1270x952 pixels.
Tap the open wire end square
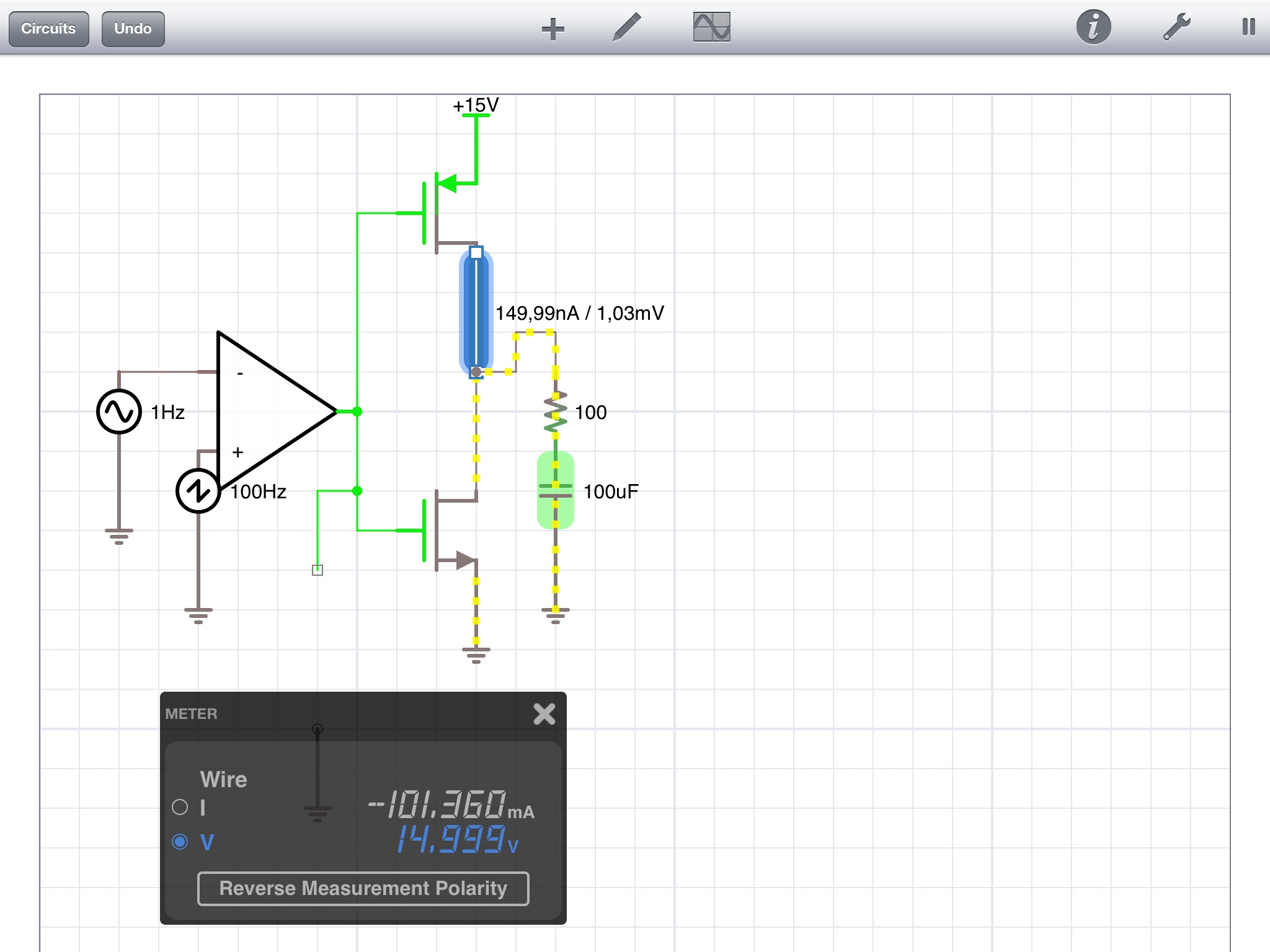click(317, 570)
